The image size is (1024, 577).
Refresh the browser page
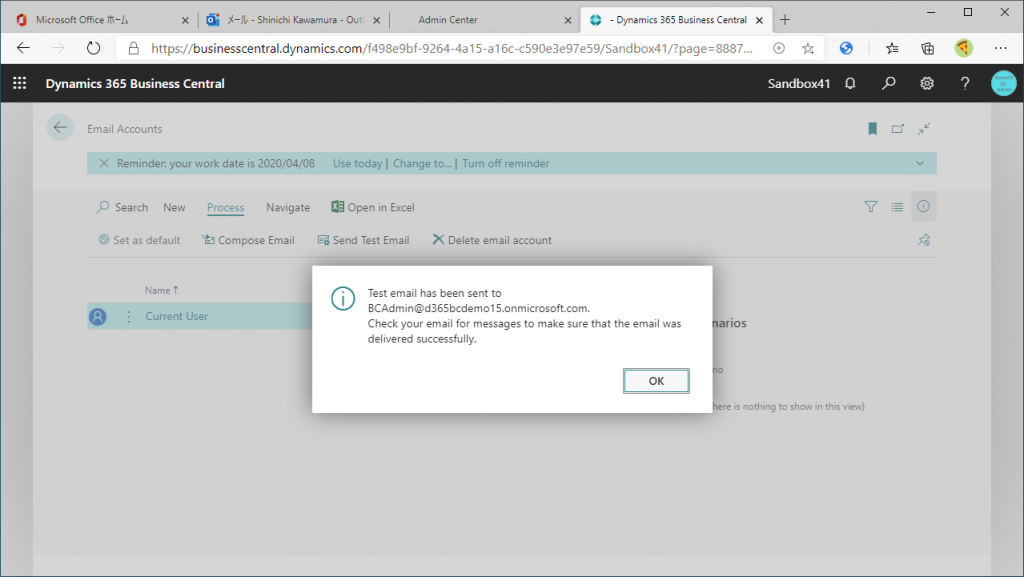coord(93,48)
